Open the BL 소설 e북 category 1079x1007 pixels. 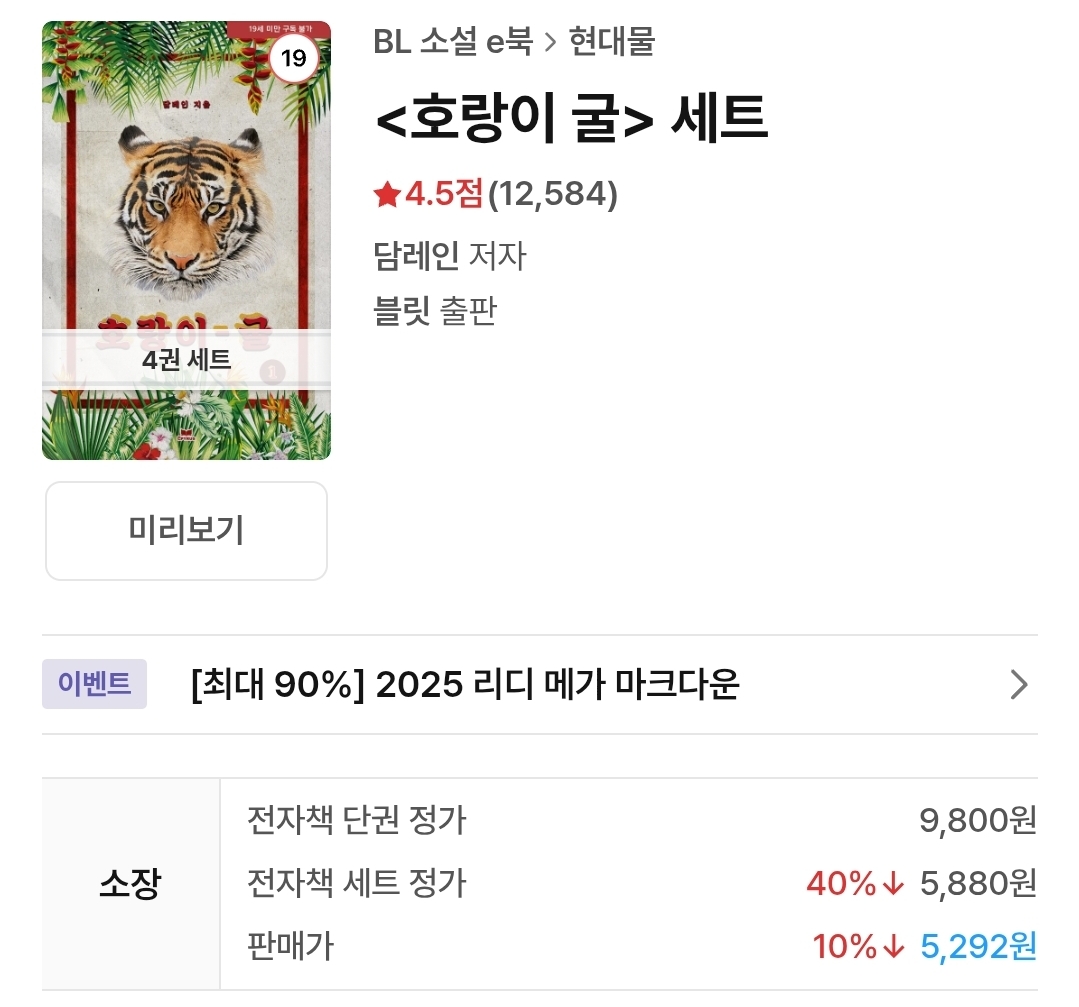tap(452, 42)
